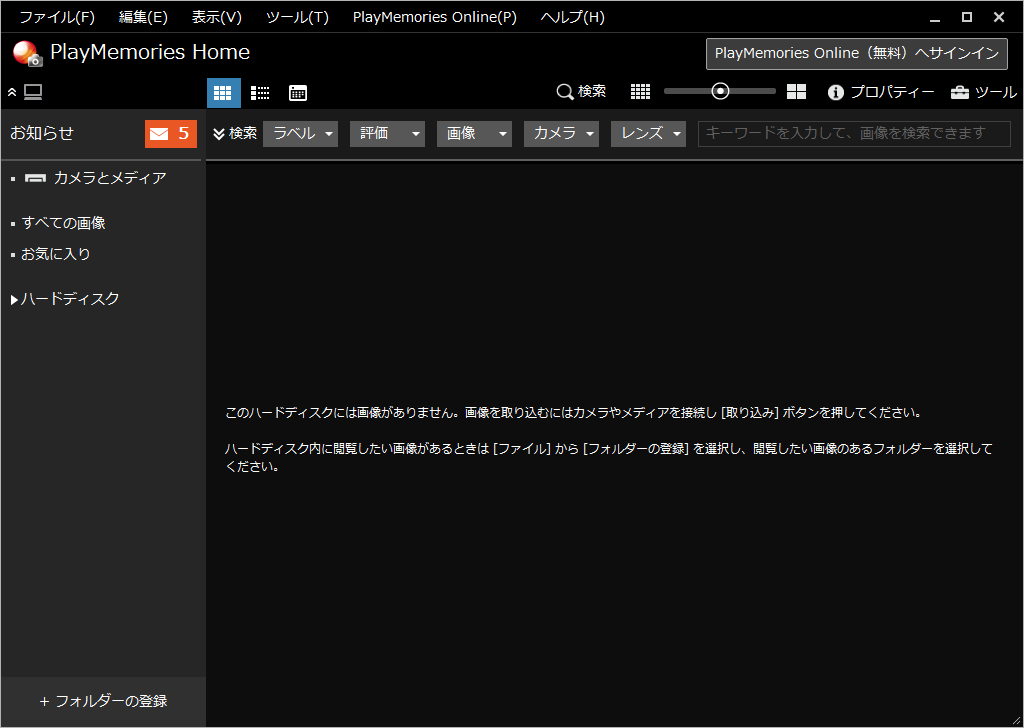Open the ファイル(F) menu
Viewport: 1024px width, 728px height.
57,18
